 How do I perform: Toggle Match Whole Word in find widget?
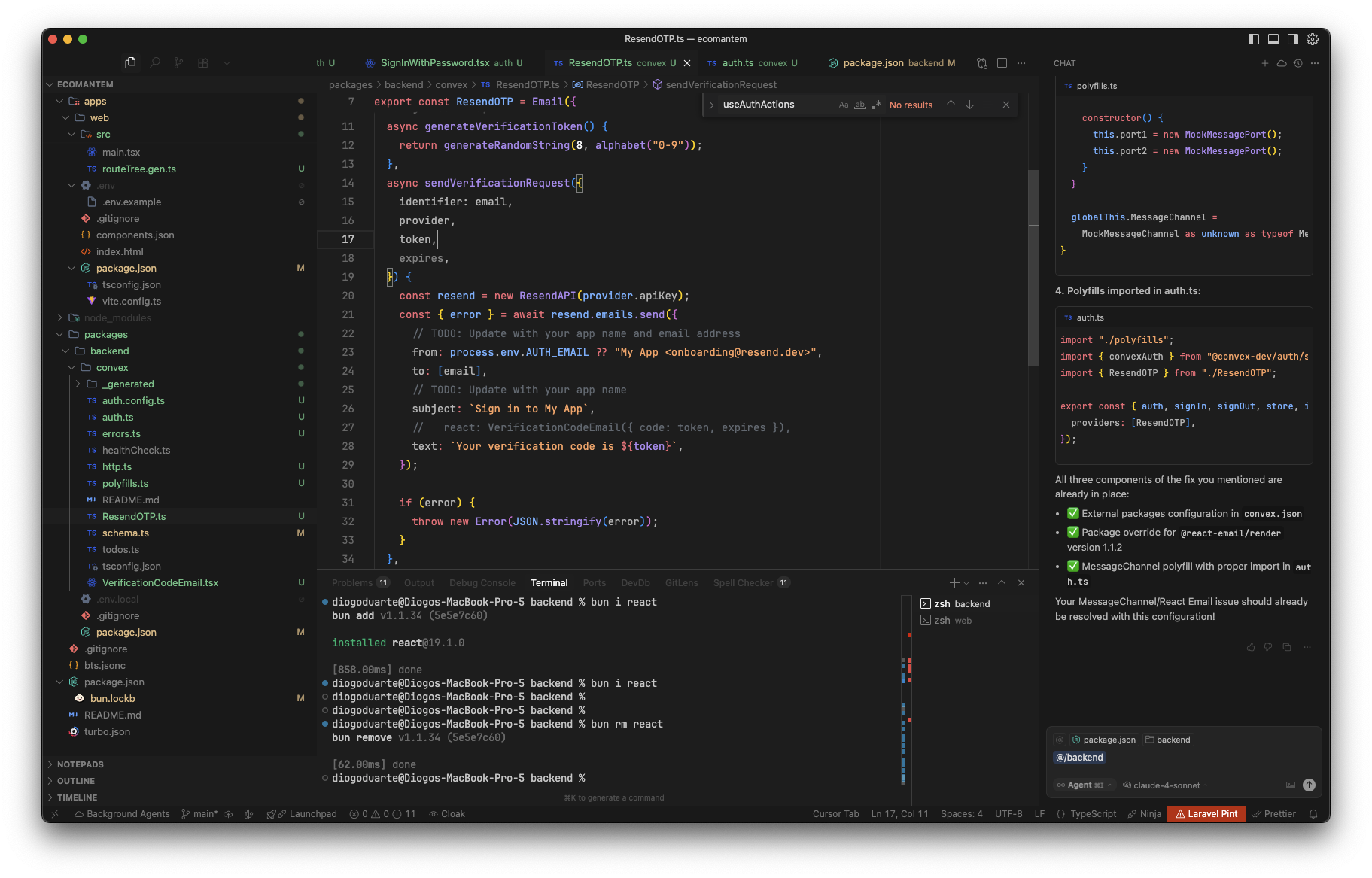tap(860, 105)
